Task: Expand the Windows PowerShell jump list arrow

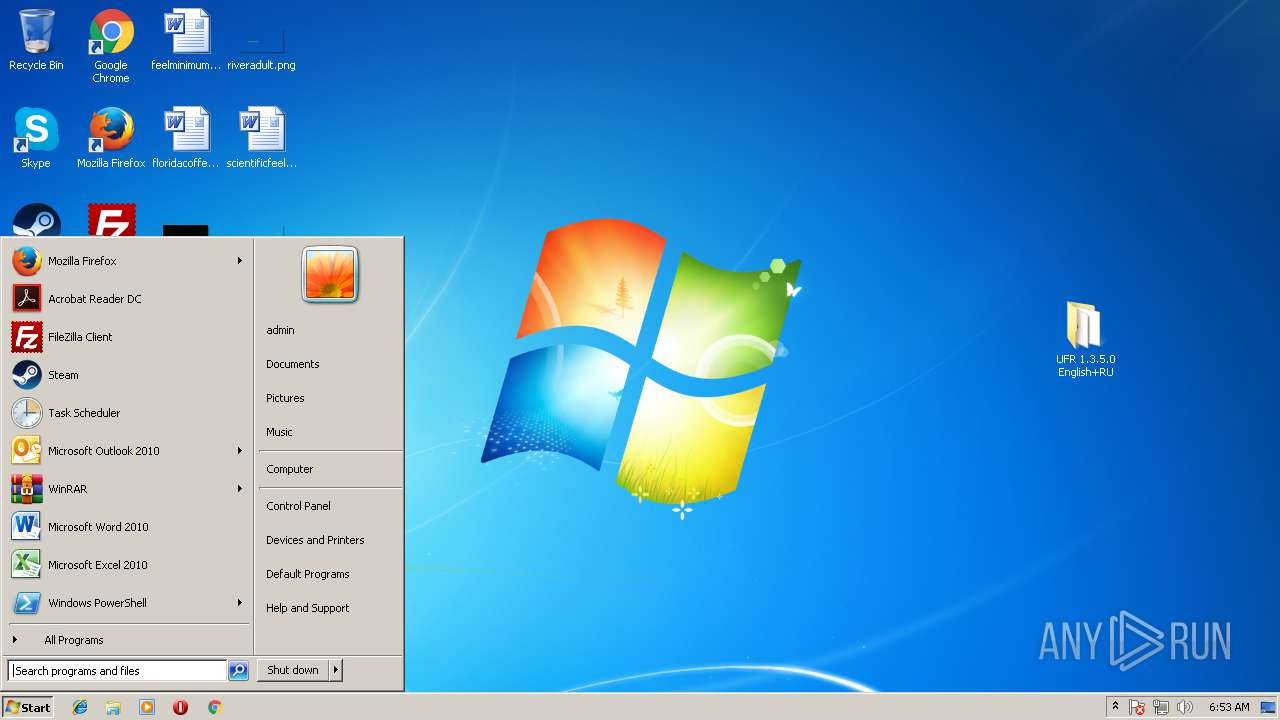Action: pos(240,603)
